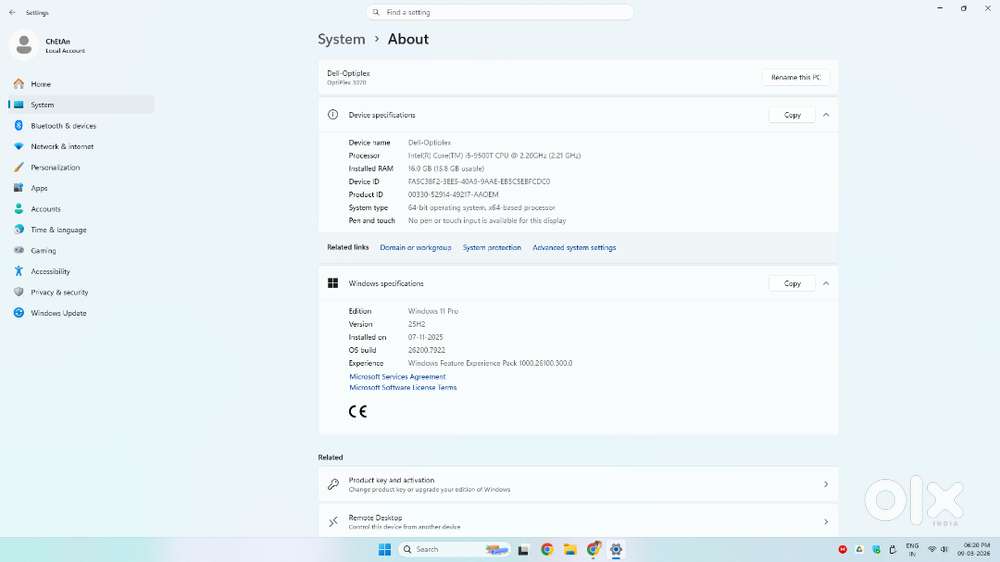The width and height of the screenshot is (1000, 562).
Task: Collapse the Device specifications section
Action: tap(826, 115)
